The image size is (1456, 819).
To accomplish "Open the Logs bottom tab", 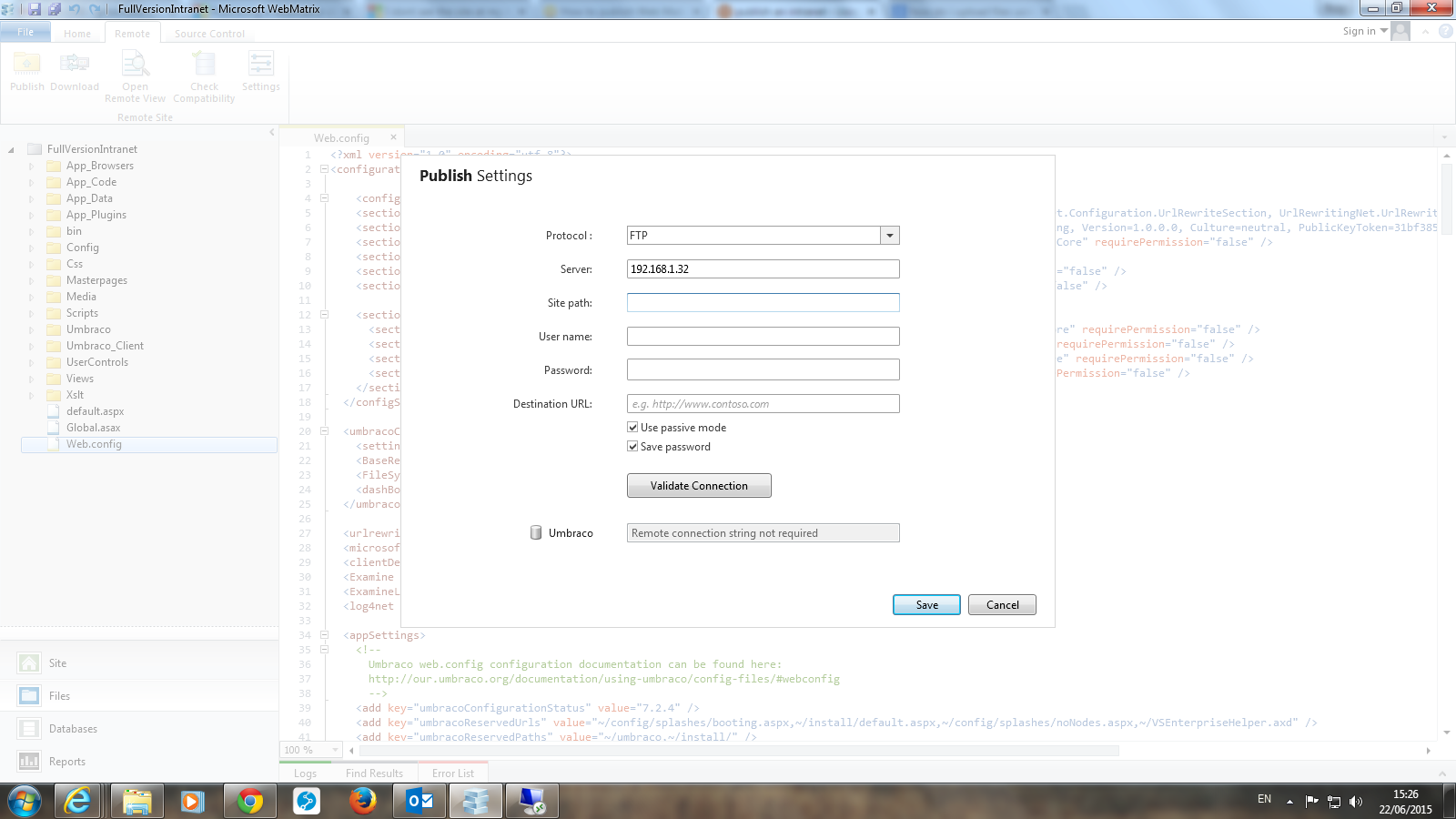I will pyautogui.click(x=306, y=773).
